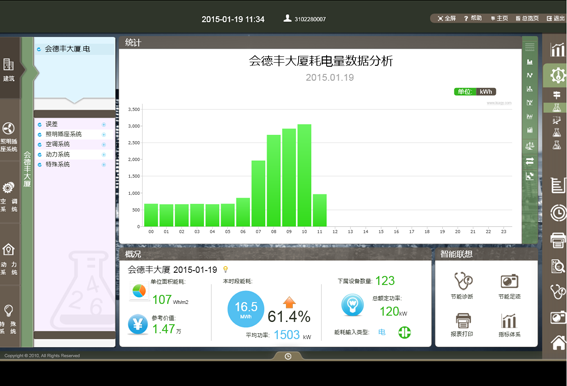Open 指标体系 bar chart icon in 智能联想 panel
Screen dimensions: 567x386
click(x=509, y=321)
